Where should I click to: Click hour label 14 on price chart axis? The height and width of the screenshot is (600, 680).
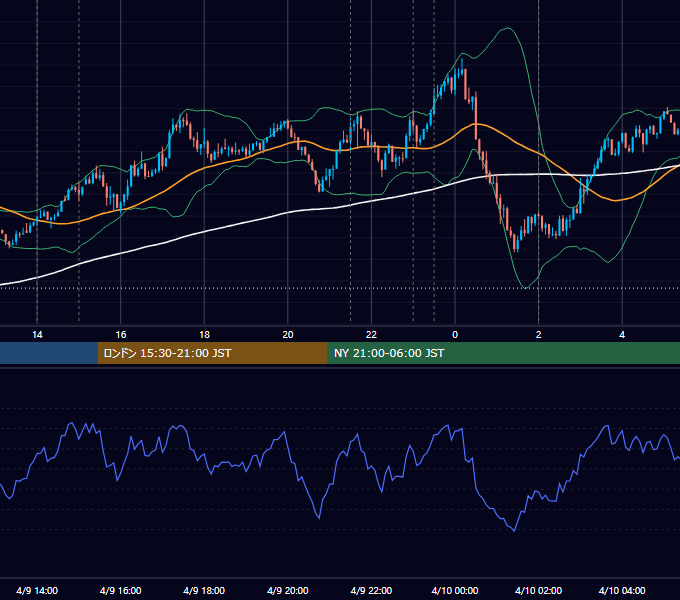click(37, 335)
